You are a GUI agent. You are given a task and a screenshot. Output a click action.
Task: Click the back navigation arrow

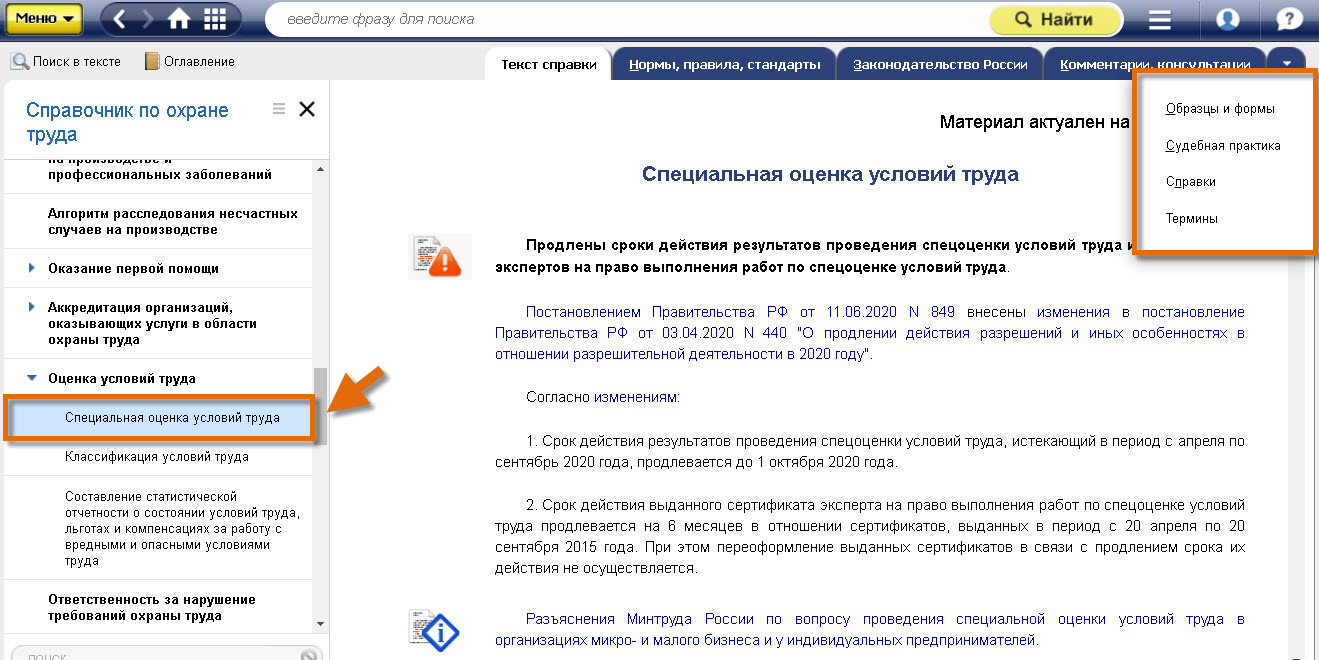coord(120,19)
